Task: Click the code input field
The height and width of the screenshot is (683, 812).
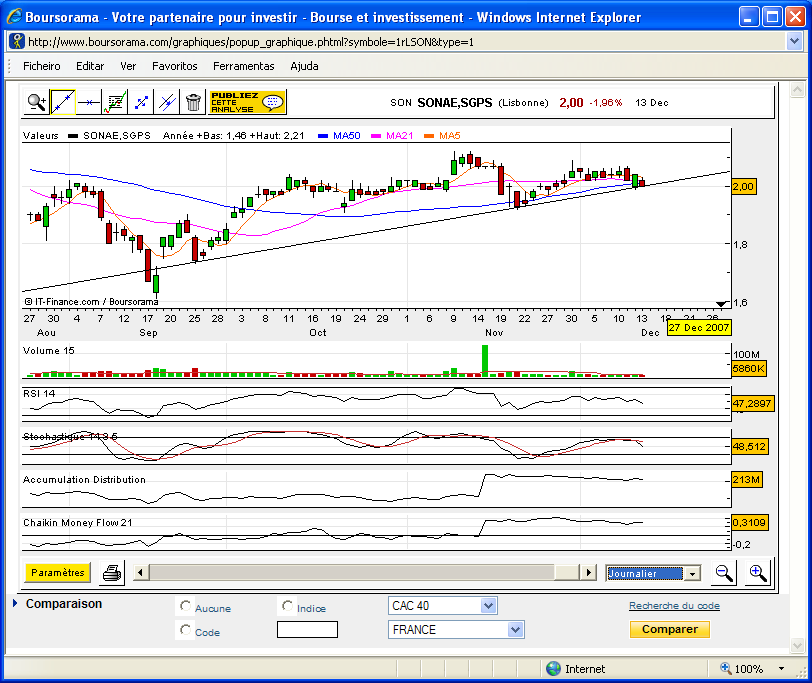Action: coord(308,630)
